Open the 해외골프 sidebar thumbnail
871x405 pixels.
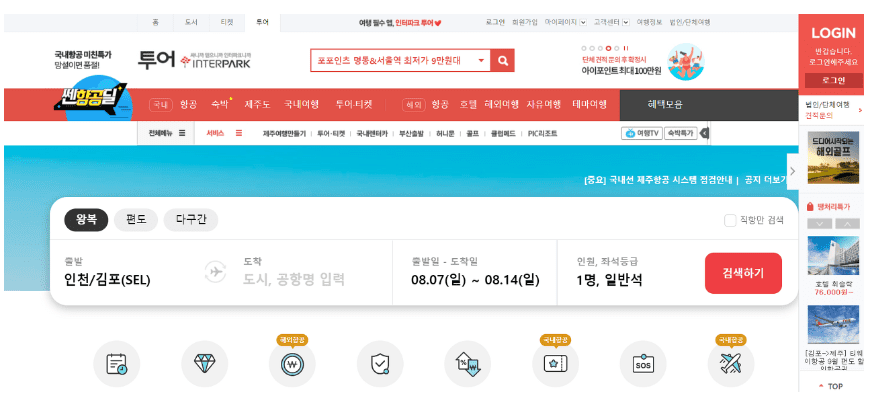click(x=832, y=158)
